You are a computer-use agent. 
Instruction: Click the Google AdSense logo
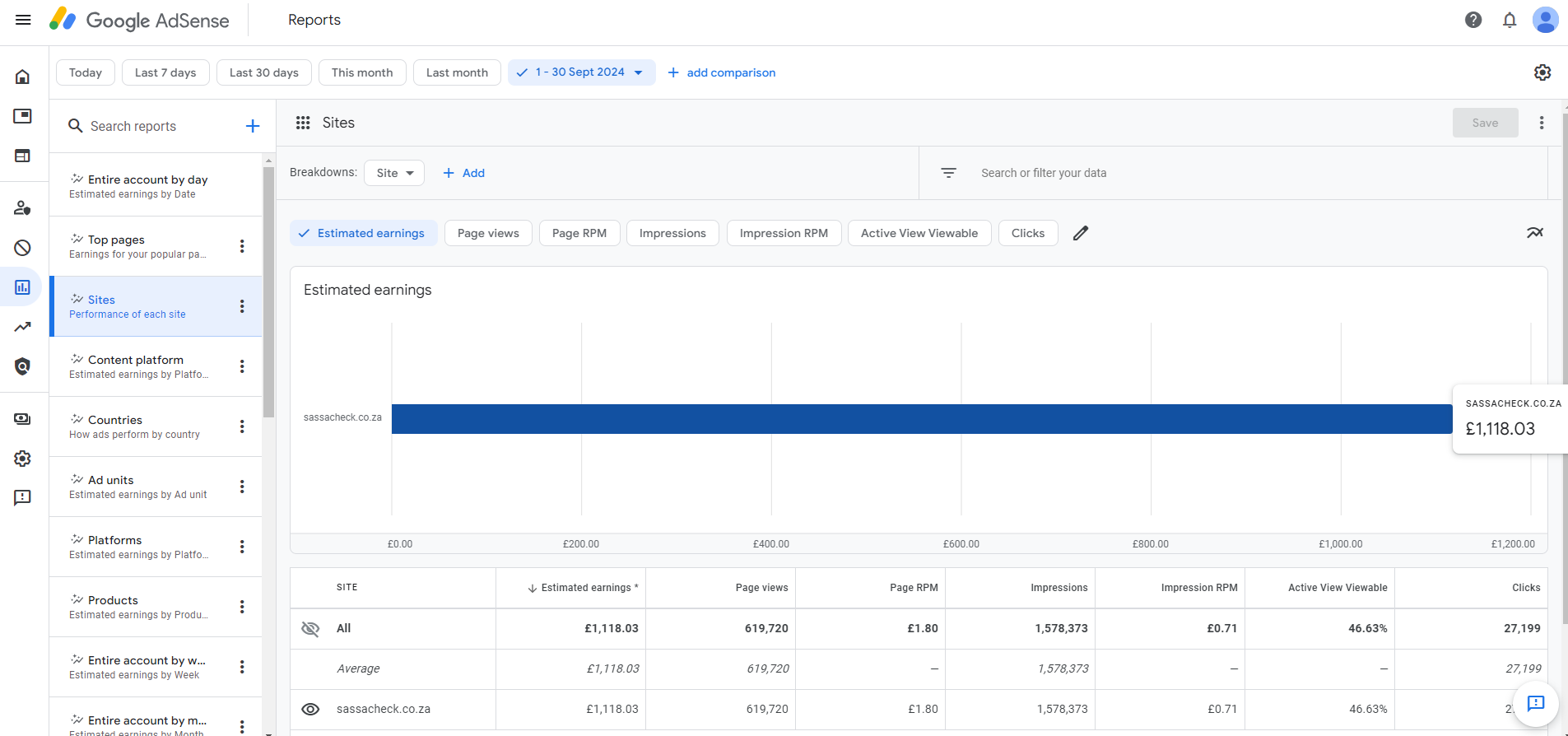click(139, 20)
